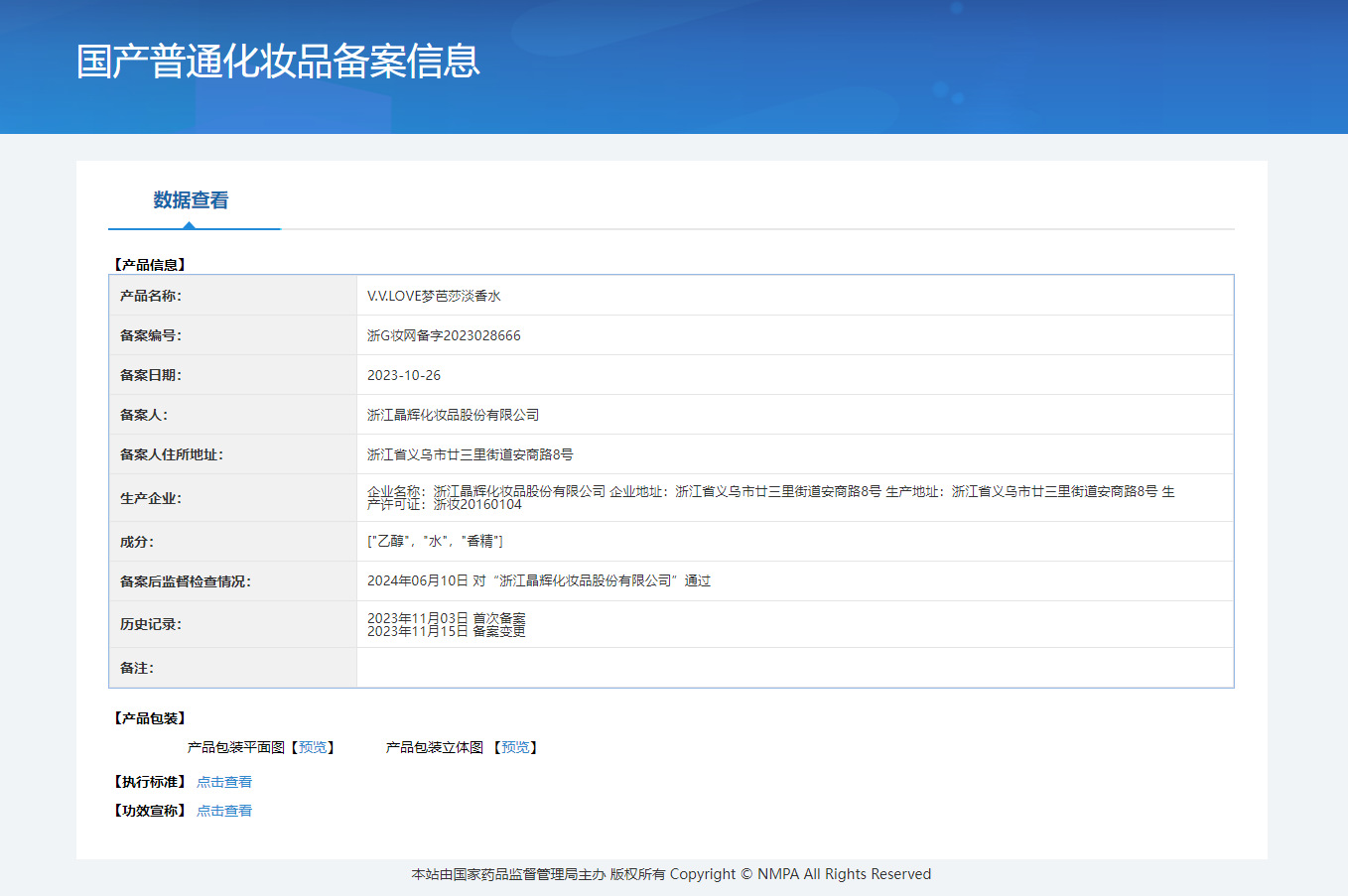Click the 2024年06月10日 inspection result text
The height and width of the screenshot is (896, 1348).
539,580
